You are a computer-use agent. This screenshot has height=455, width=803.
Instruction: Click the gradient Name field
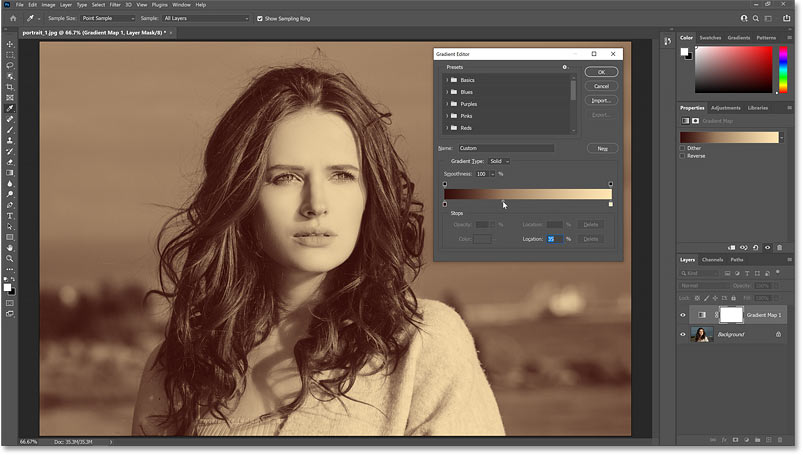pyautogui.click(x=506, y=148)
